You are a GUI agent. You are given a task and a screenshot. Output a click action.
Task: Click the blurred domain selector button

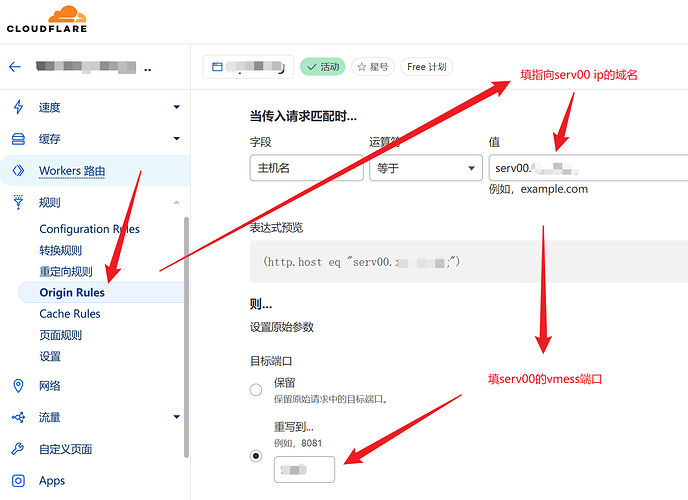pyautogui.click(x=248, y=67)
